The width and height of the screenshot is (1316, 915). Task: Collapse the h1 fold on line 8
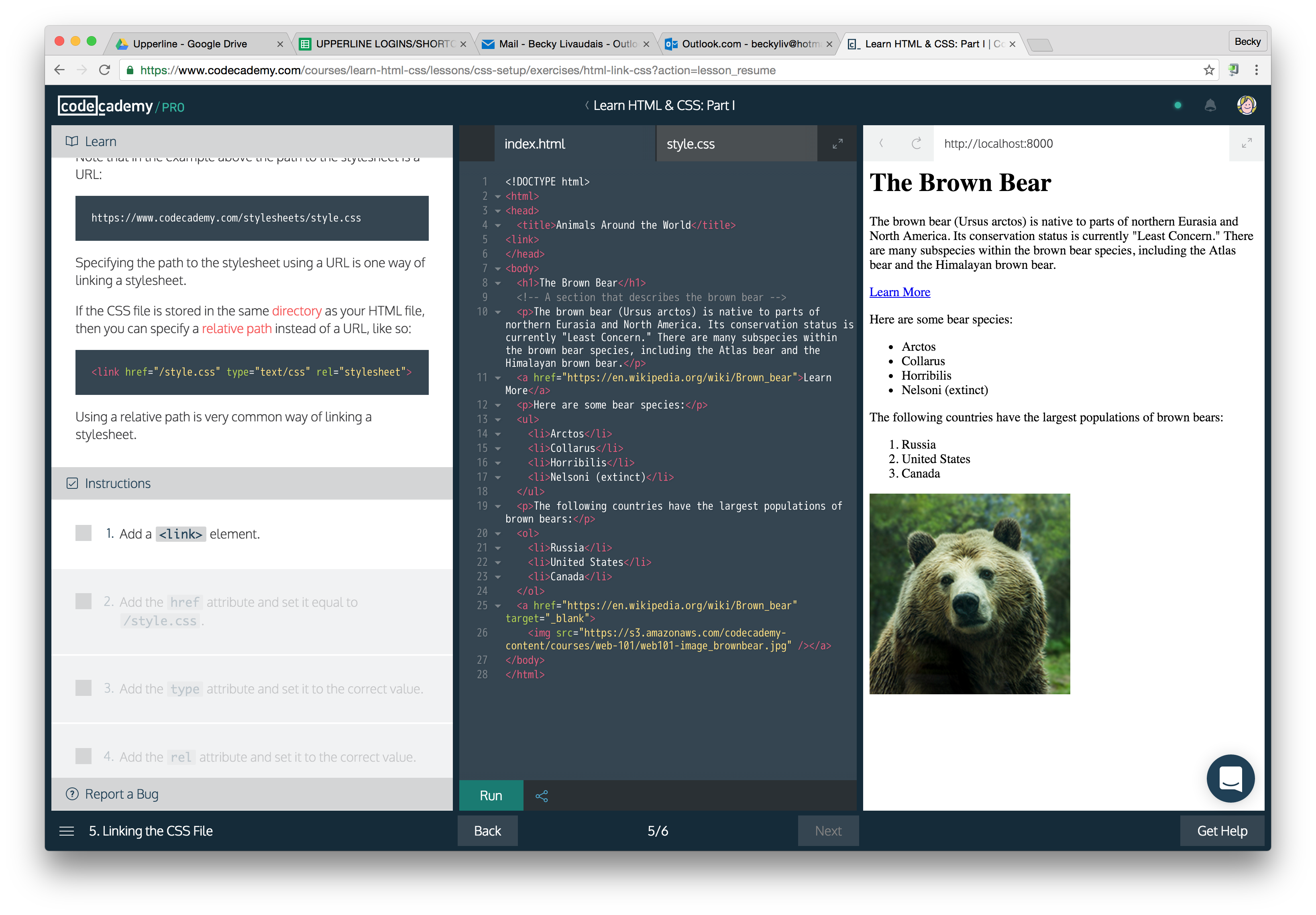pos(497,283)
